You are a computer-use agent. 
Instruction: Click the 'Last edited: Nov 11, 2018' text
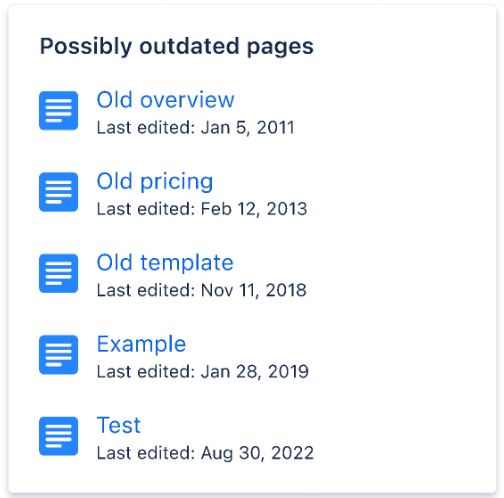(x=201, y=290)
